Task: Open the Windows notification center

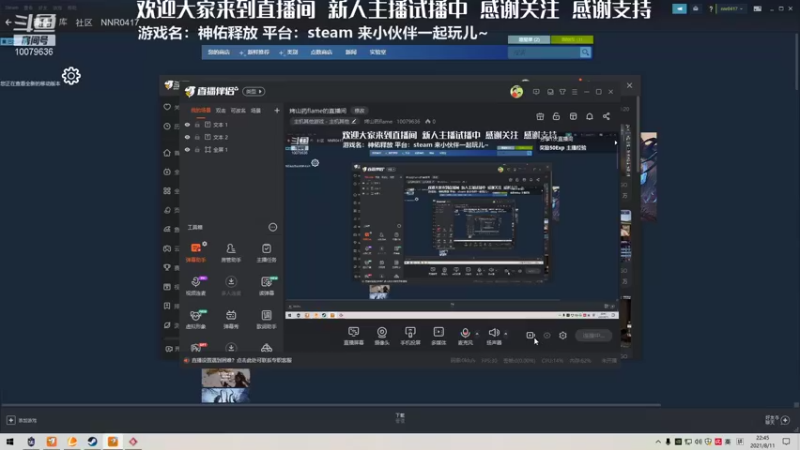Action: pos(786,441)
